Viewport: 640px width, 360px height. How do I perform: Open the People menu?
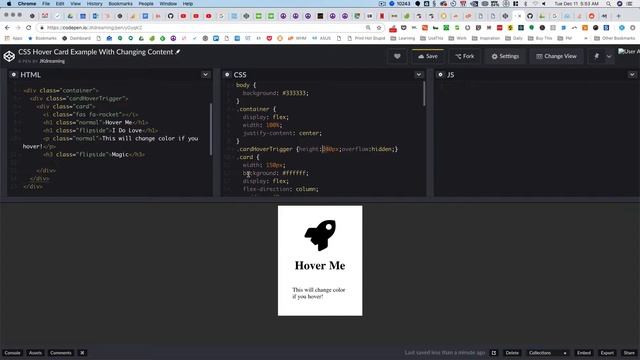pos(146,4)
